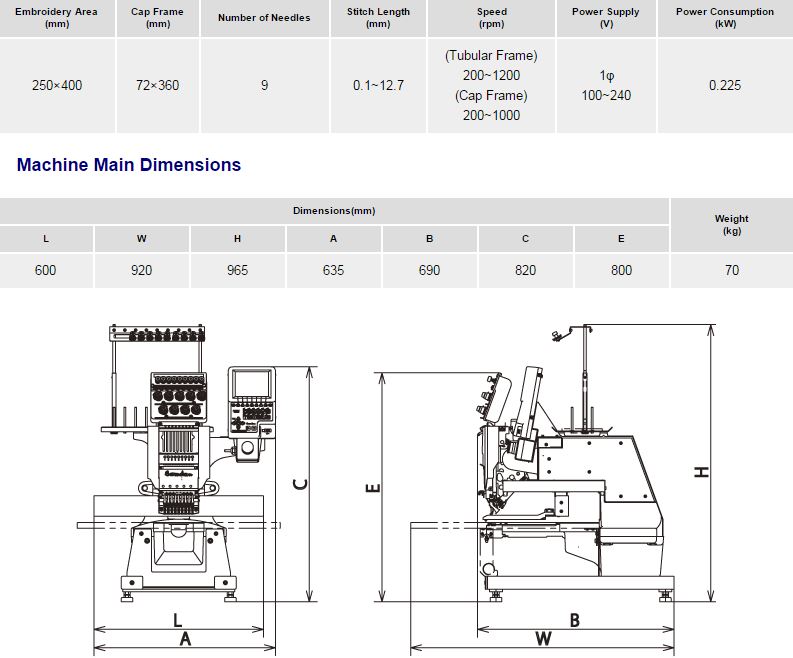
Task: Click the C label on the front-view diagram
Action: pyautogui.click(x=300, y=484)
